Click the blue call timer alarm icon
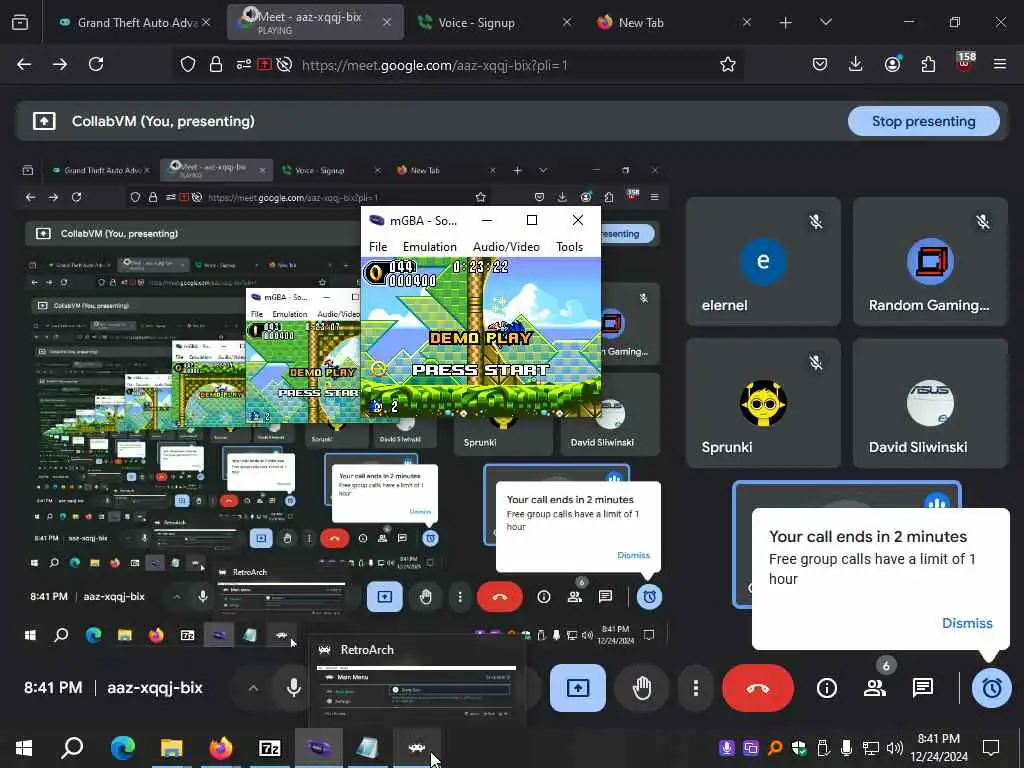 click(x=991, y=688)
